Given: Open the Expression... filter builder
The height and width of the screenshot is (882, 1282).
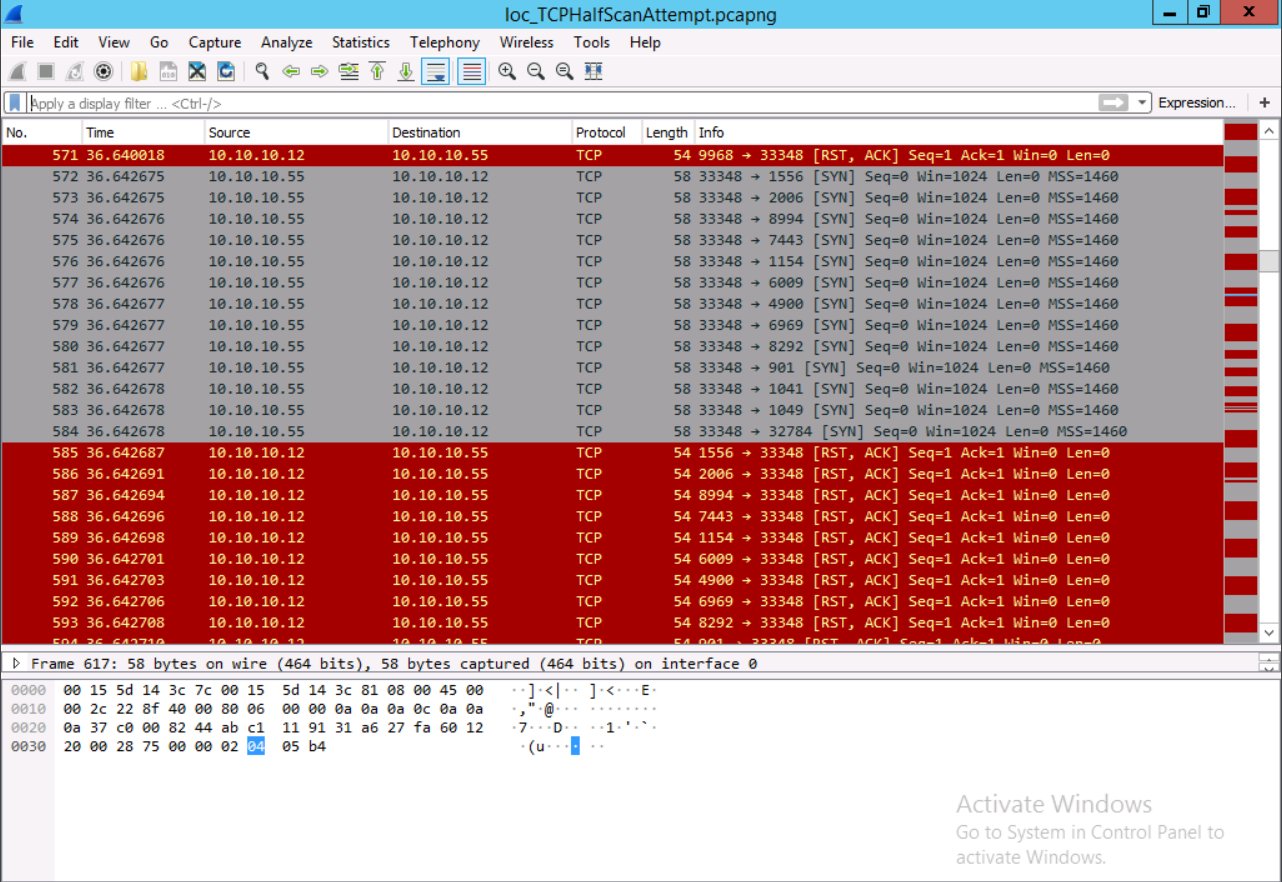Looking at the screenshot, I should [x=1197, y=103].
